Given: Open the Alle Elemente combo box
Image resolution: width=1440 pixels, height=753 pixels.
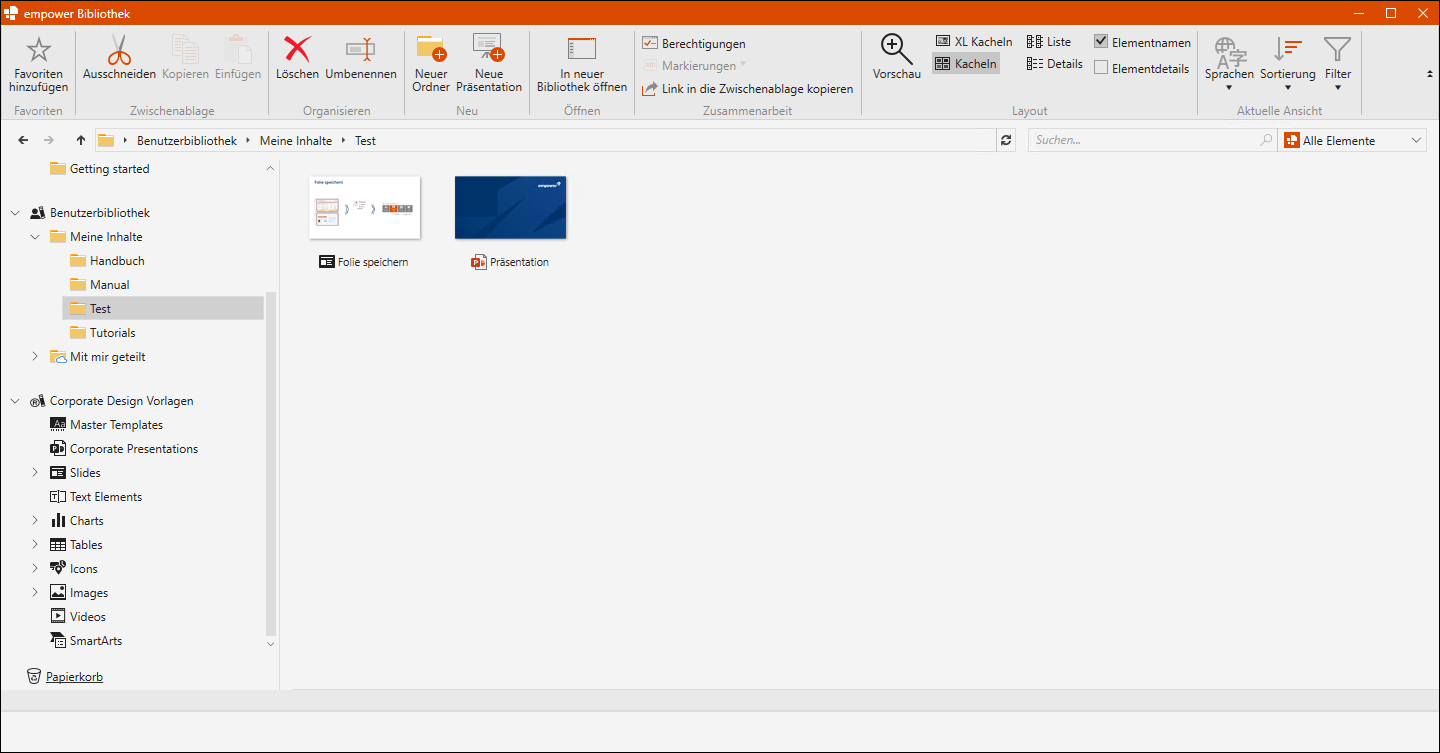Looking at the screenshot, I should tap(1352, 141).
